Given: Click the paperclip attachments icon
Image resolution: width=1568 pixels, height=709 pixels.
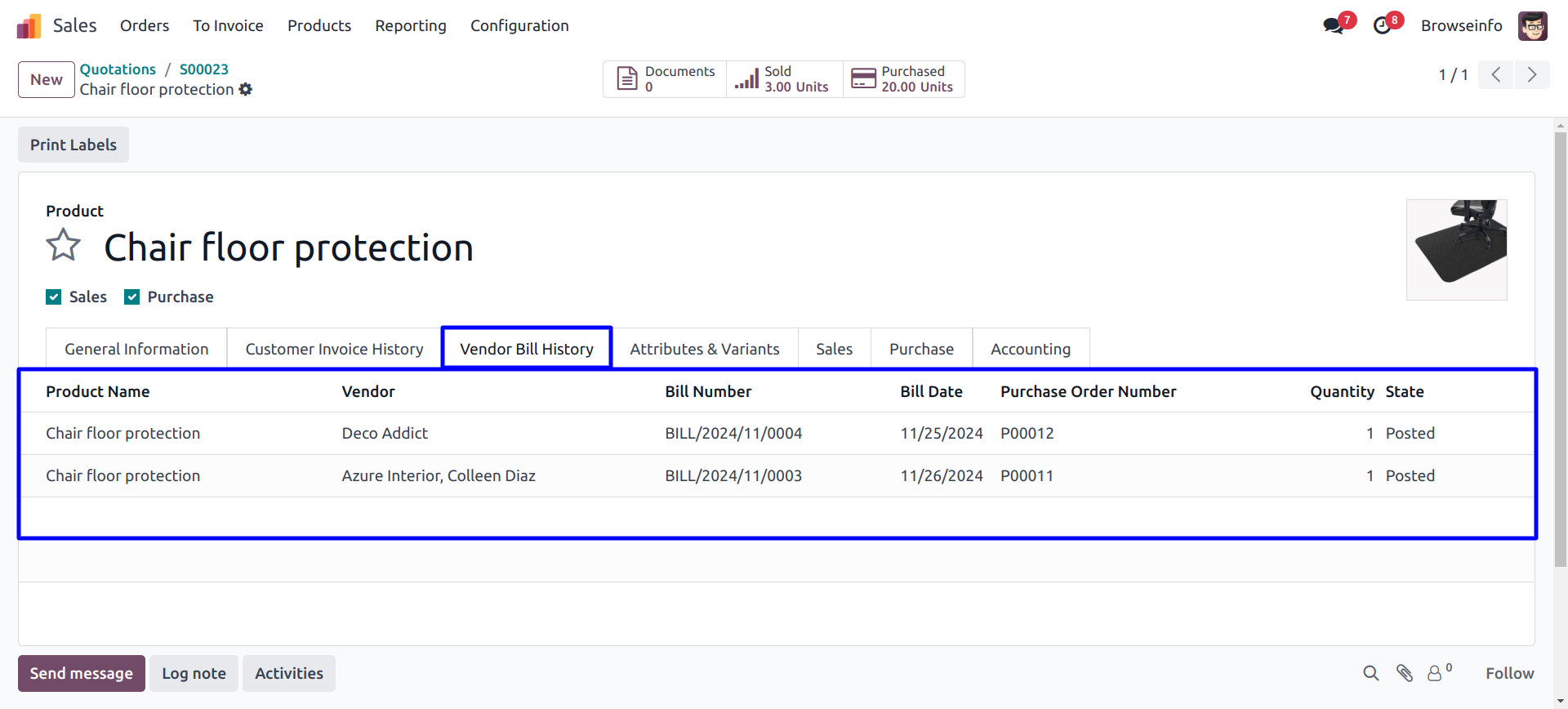Looking at the screenshot, I should pyautogui.click(x=1404, y=673).
